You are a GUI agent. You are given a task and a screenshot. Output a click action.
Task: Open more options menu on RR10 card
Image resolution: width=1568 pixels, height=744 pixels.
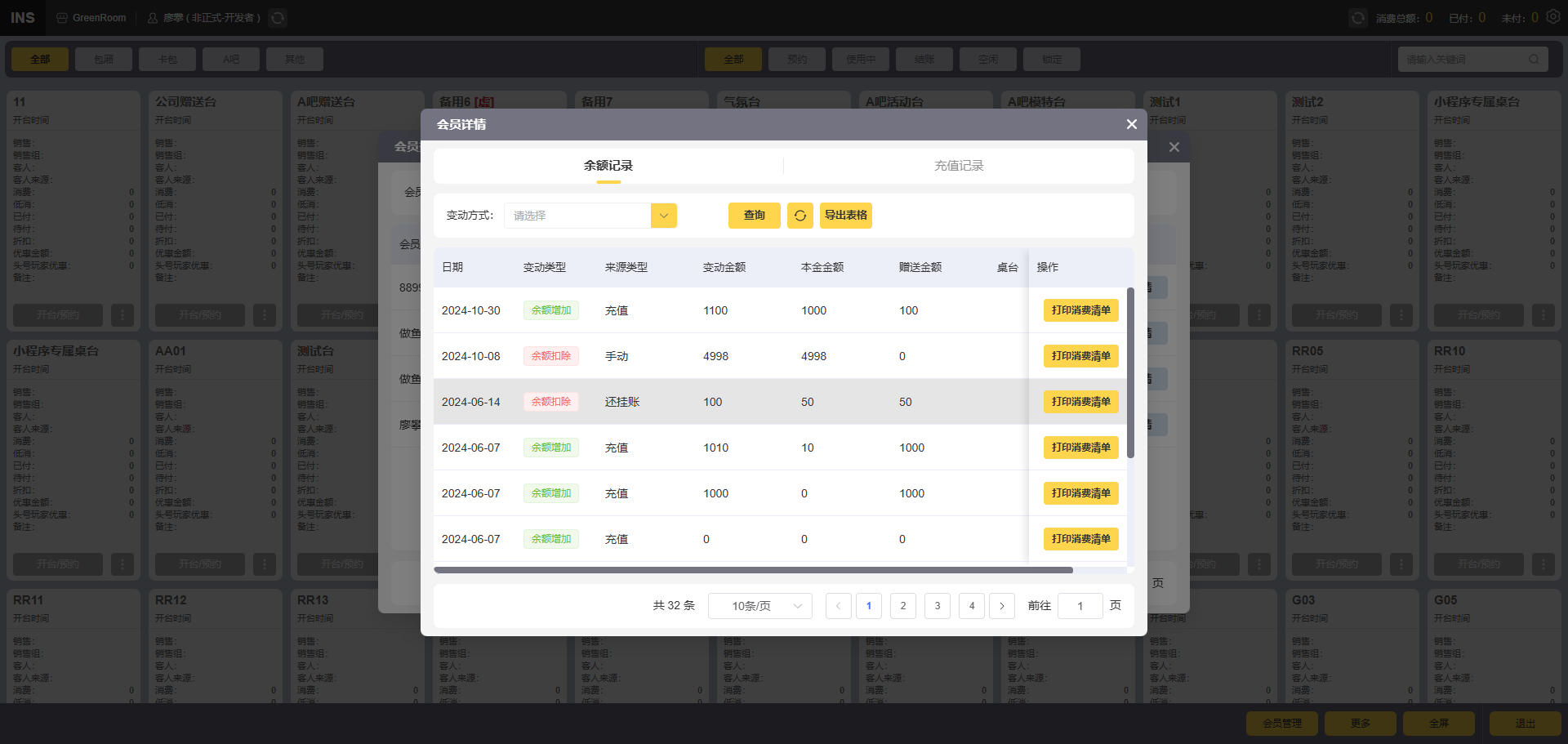pos(1543,564)
